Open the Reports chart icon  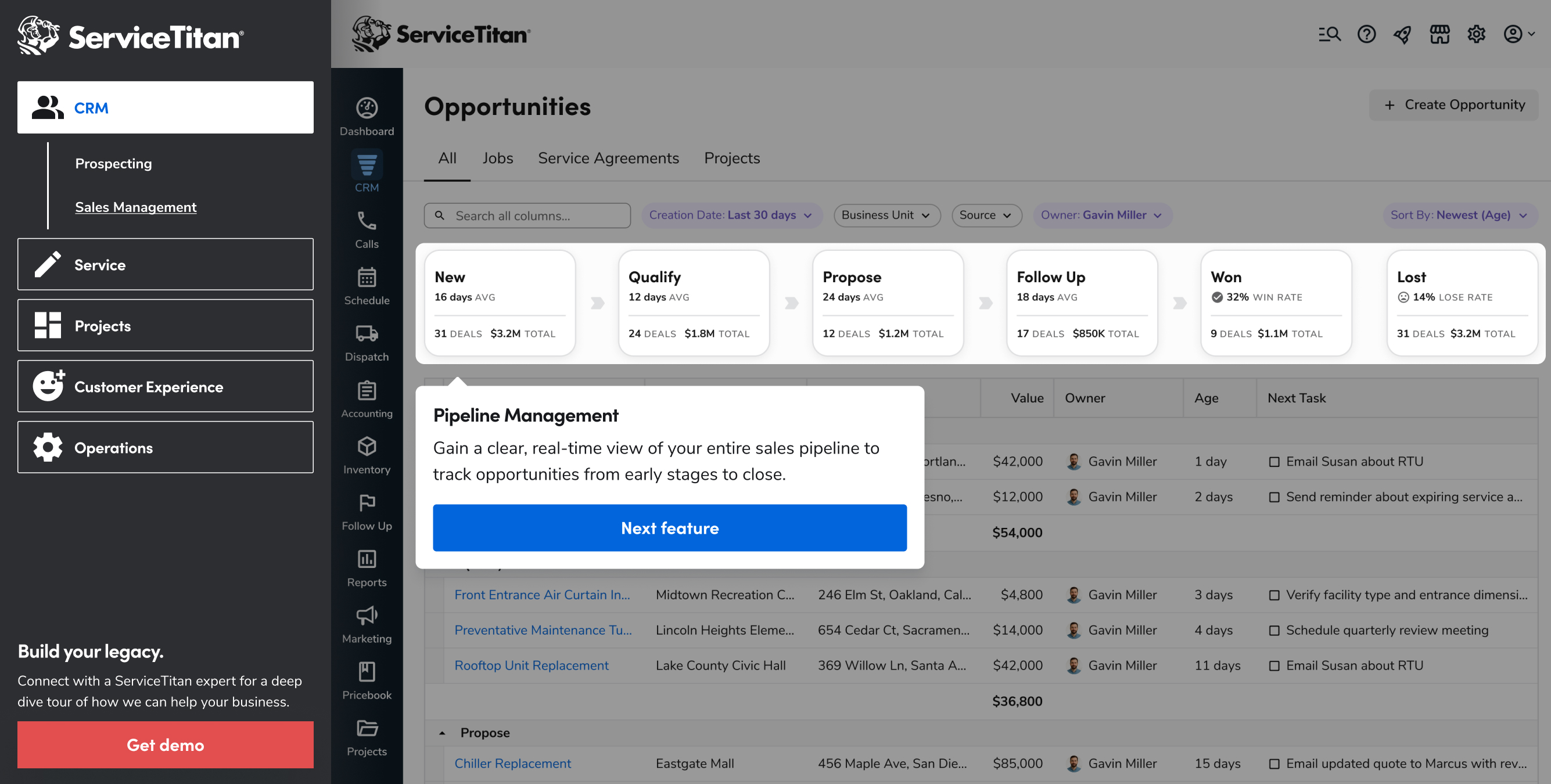pyautogui.click(x=367, y=559)
